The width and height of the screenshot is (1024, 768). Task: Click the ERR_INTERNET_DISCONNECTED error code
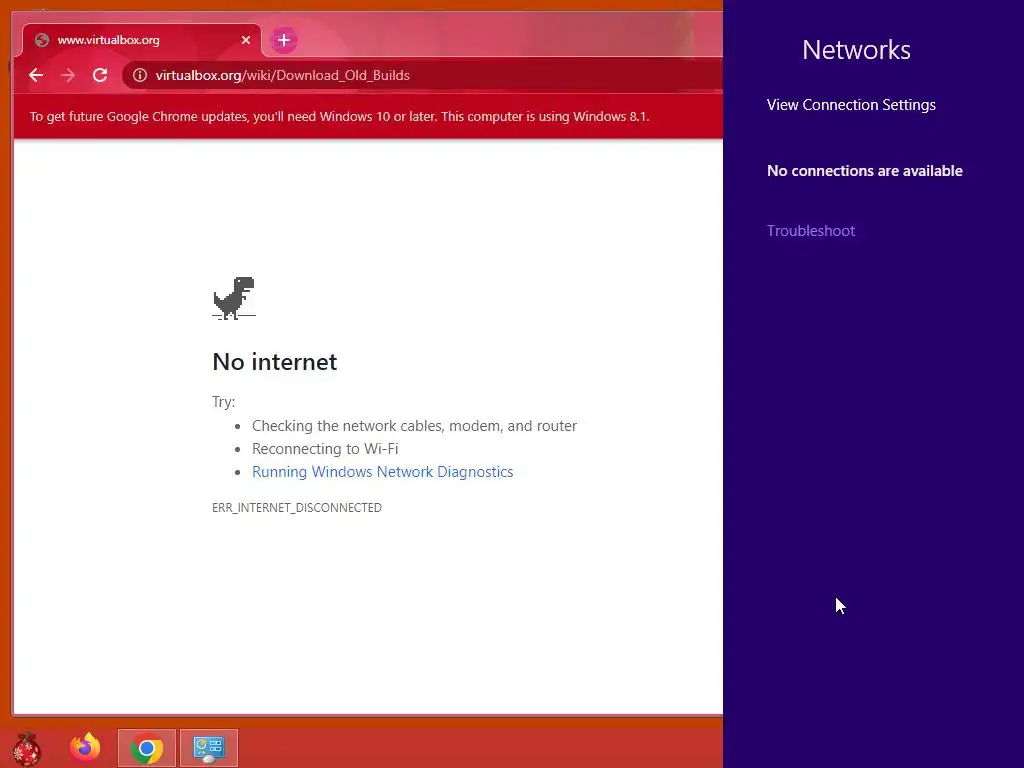pyautogui.click(x=296, y=507)
